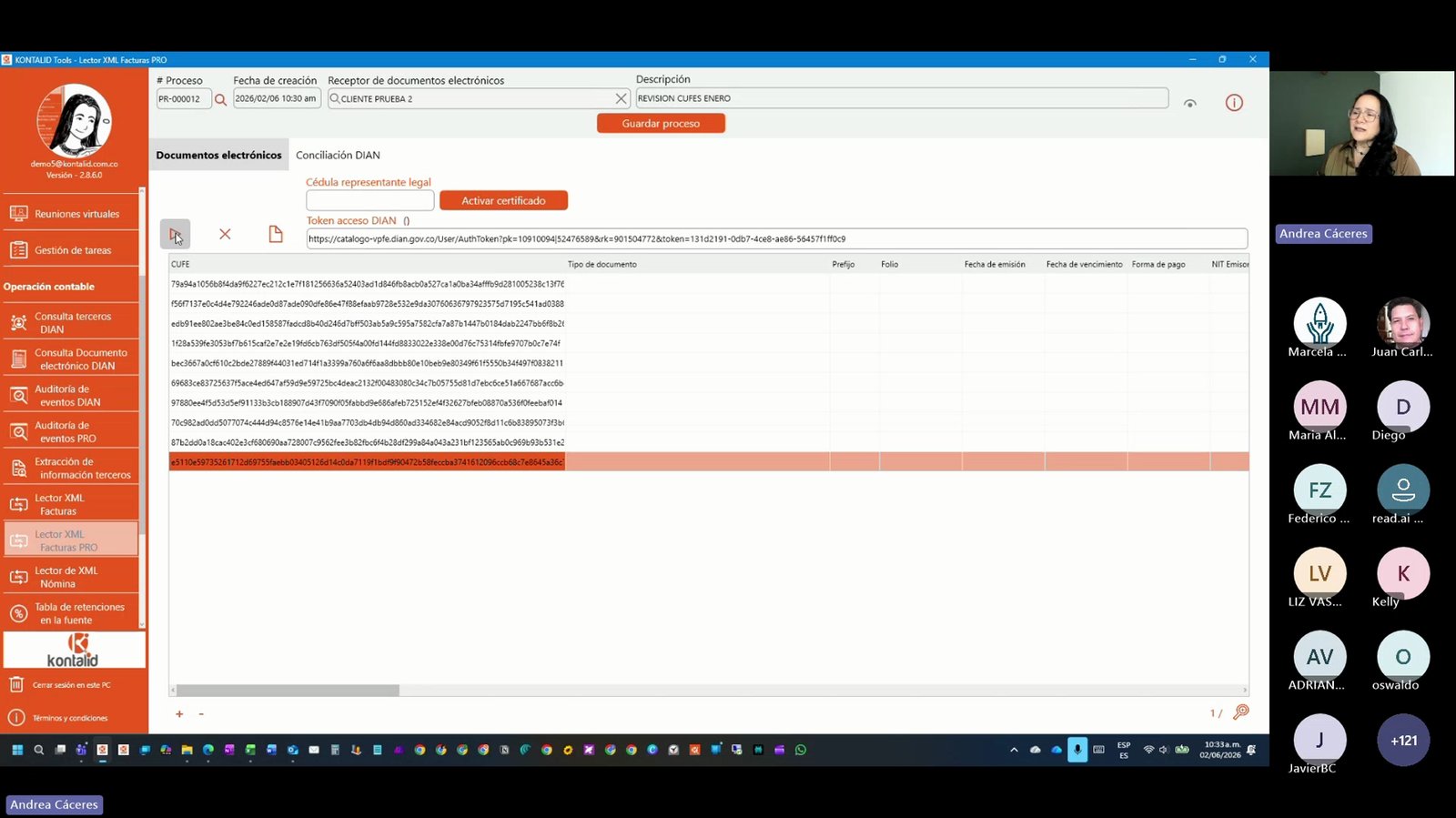Switch to Conciliación DIAN tab

pos(338,156)
